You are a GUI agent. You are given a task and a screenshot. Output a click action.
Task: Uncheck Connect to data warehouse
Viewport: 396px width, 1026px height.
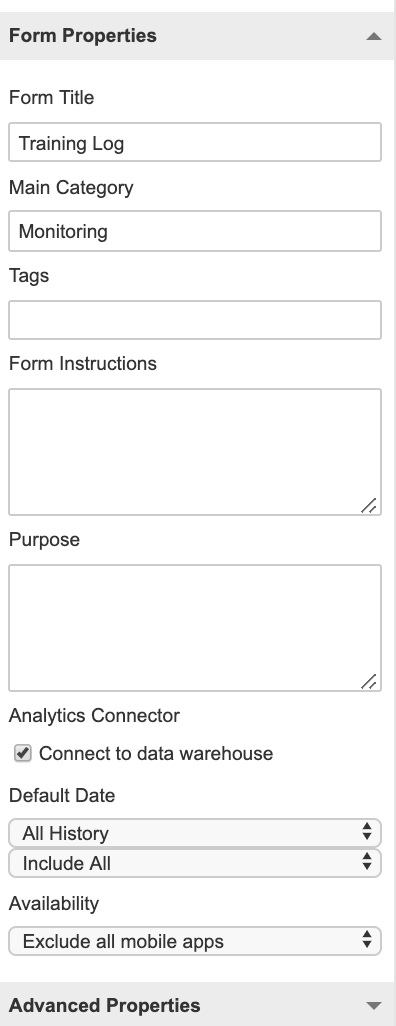click(23, 753)
